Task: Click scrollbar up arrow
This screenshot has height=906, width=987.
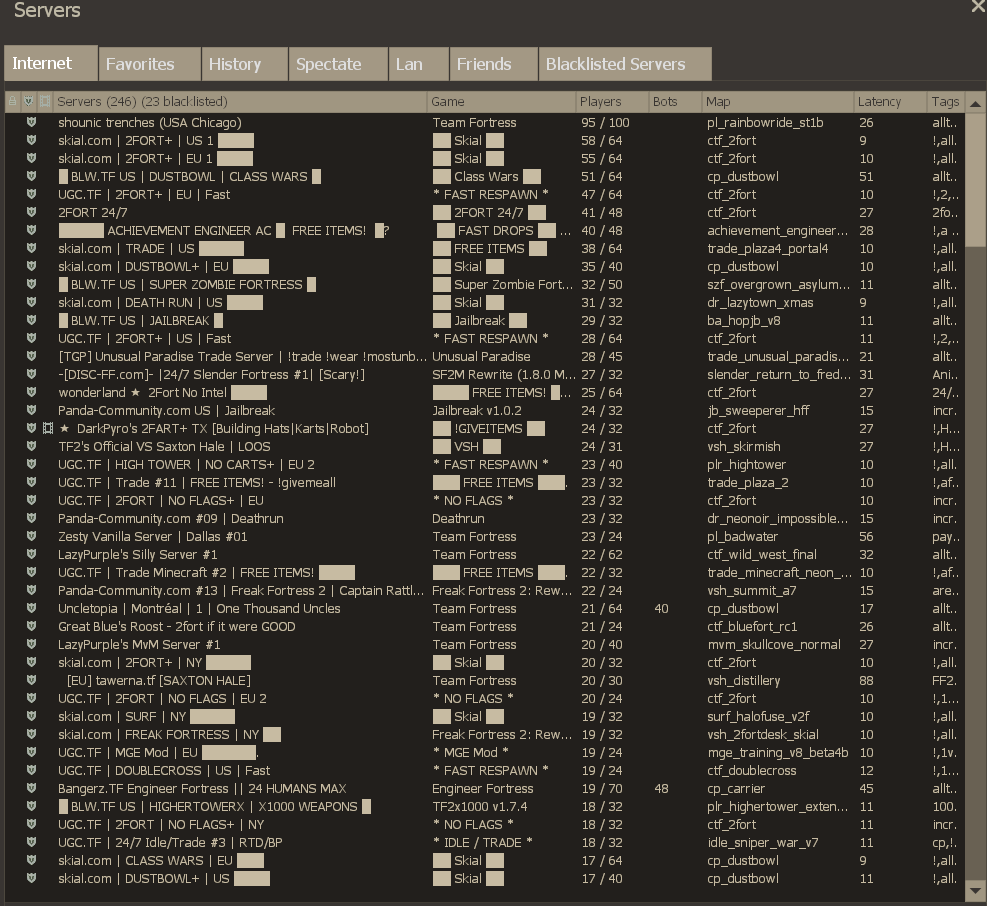Action: coord(975,103)
